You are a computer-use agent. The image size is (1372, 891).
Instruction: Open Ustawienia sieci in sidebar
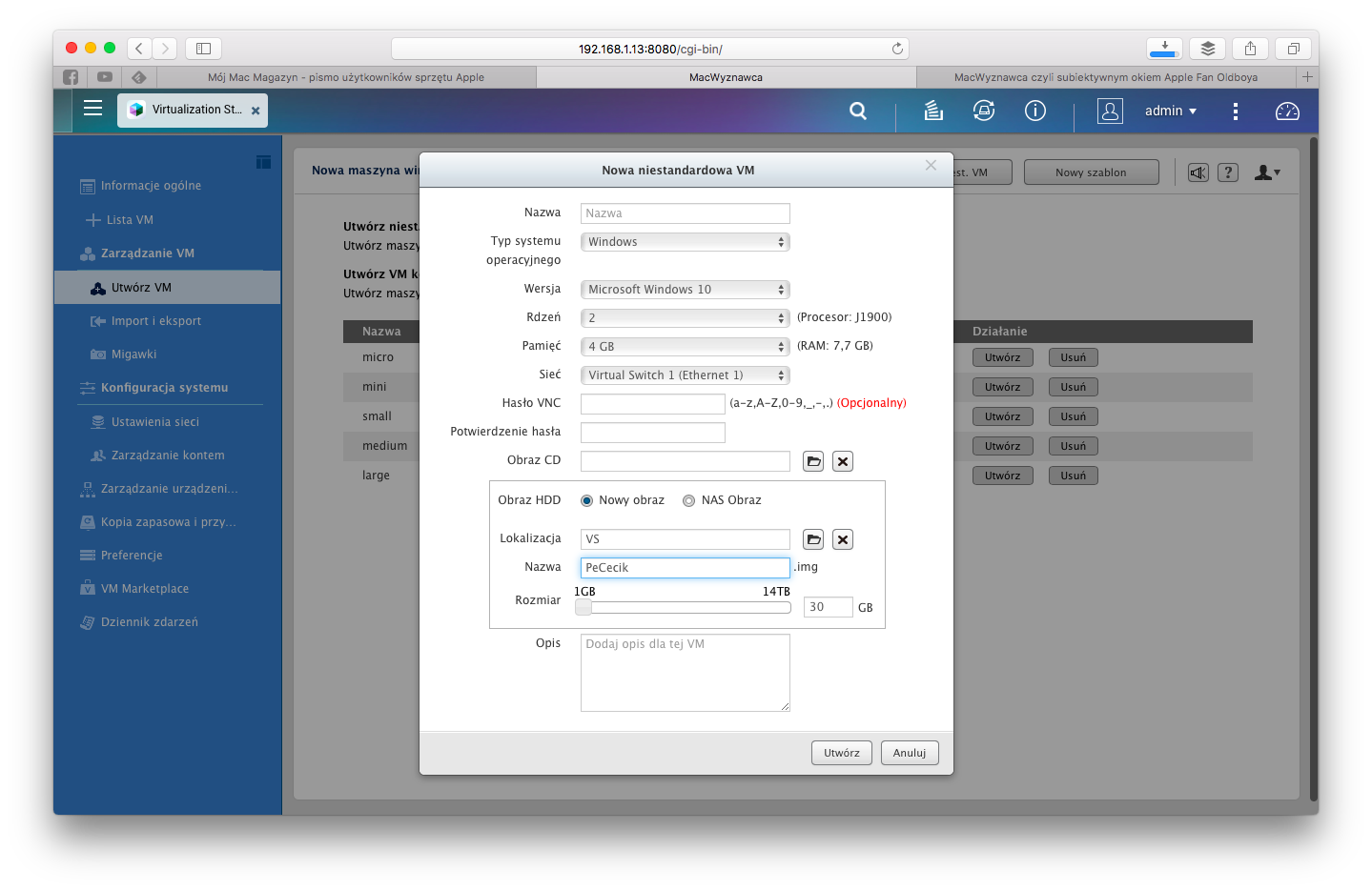[x=154, y=422]
